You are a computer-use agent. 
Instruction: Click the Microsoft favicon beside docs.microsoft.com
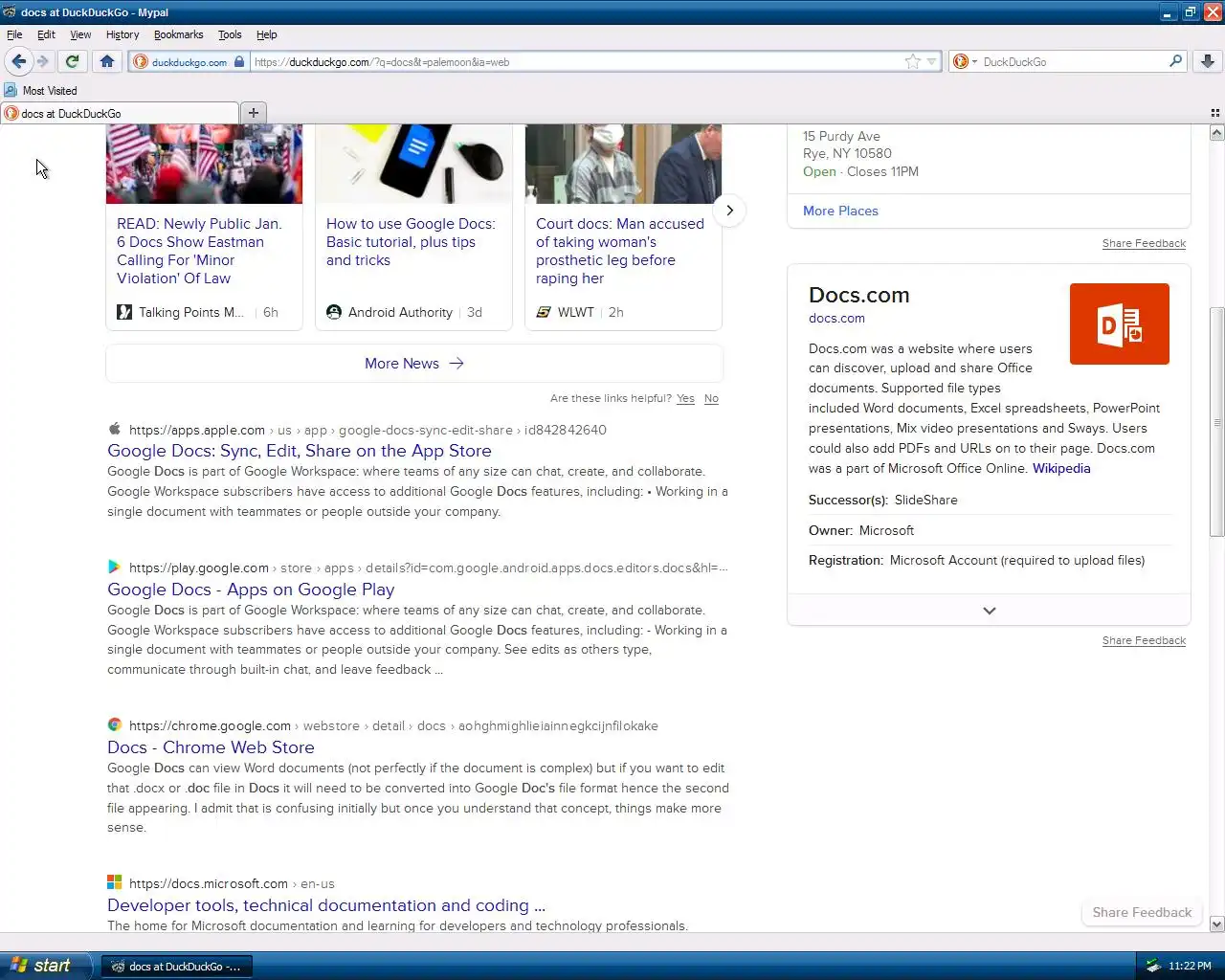click(x=115, y=882)
